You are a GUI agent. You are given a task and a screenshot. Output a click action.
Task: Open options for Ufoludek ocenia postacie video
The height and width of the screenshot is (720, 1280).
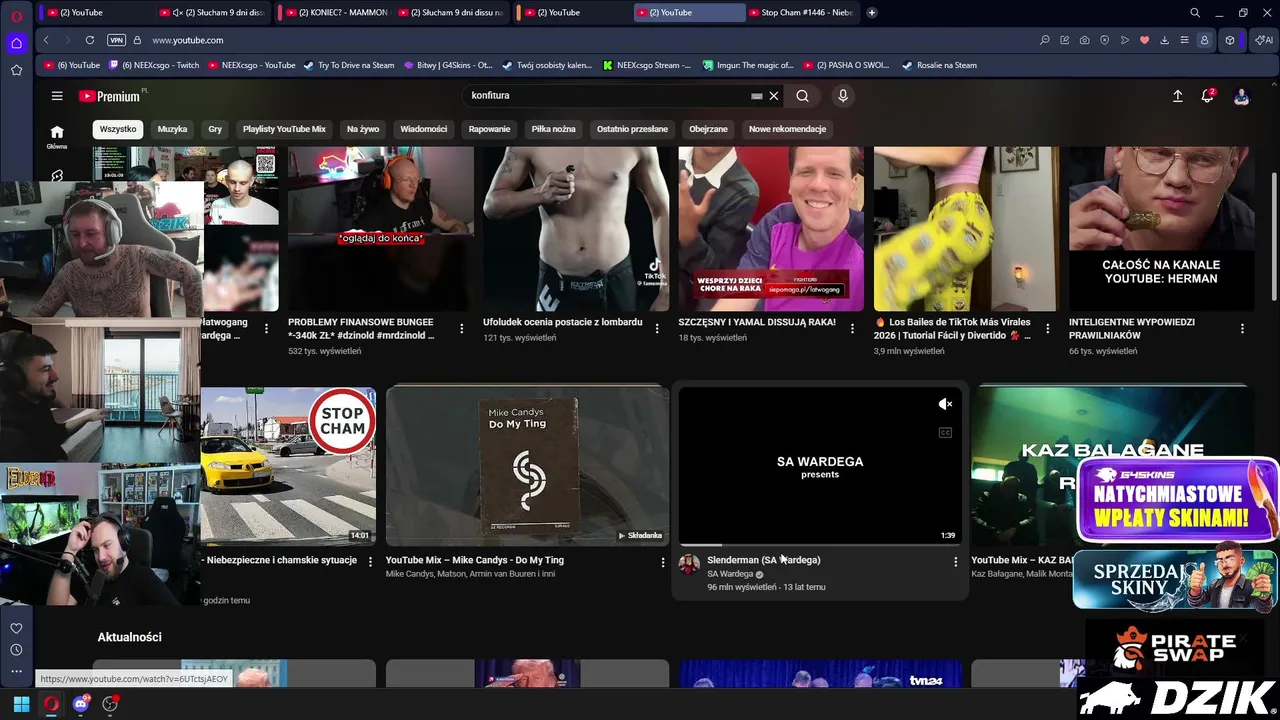pyautogui.click(x=657, y=328)
